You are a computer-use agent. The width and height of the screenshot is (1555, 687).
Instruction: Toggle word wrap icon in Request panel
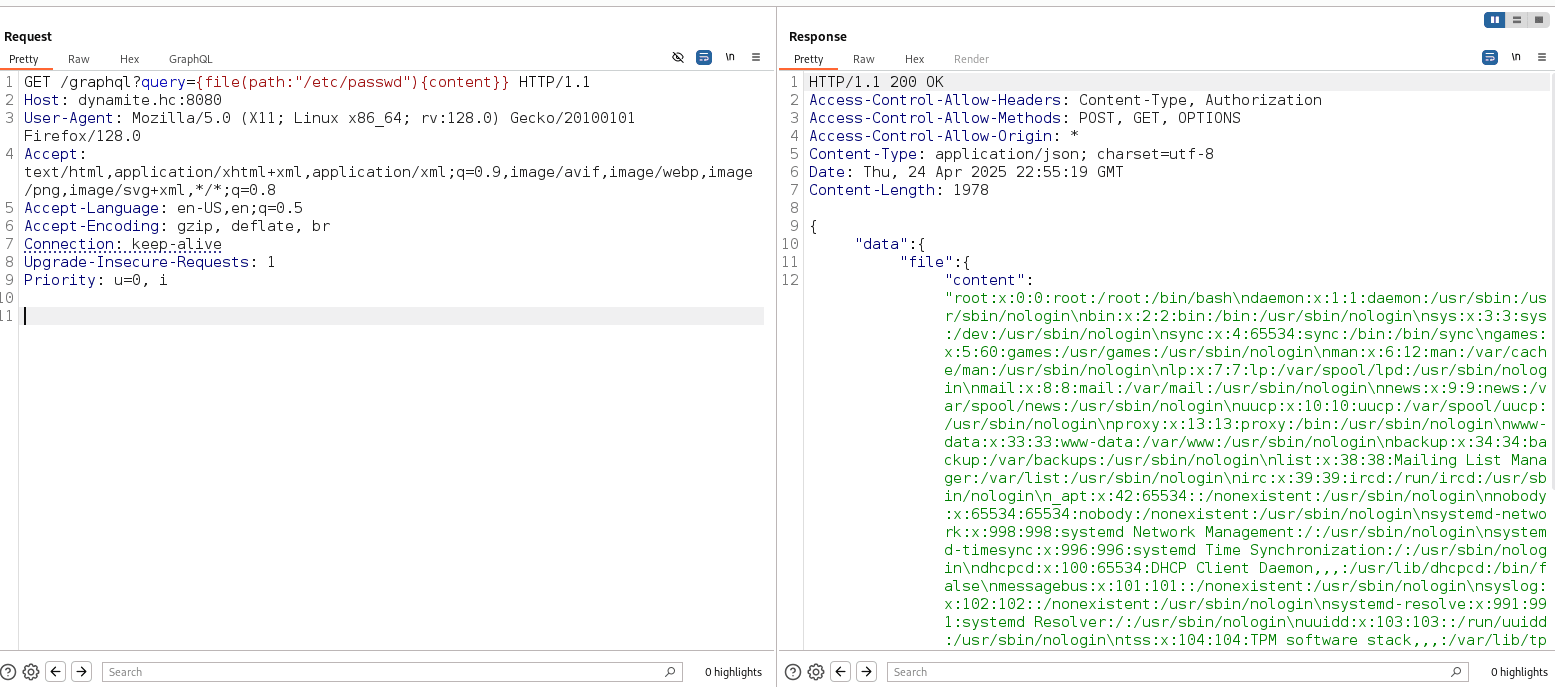coord(704,58)
